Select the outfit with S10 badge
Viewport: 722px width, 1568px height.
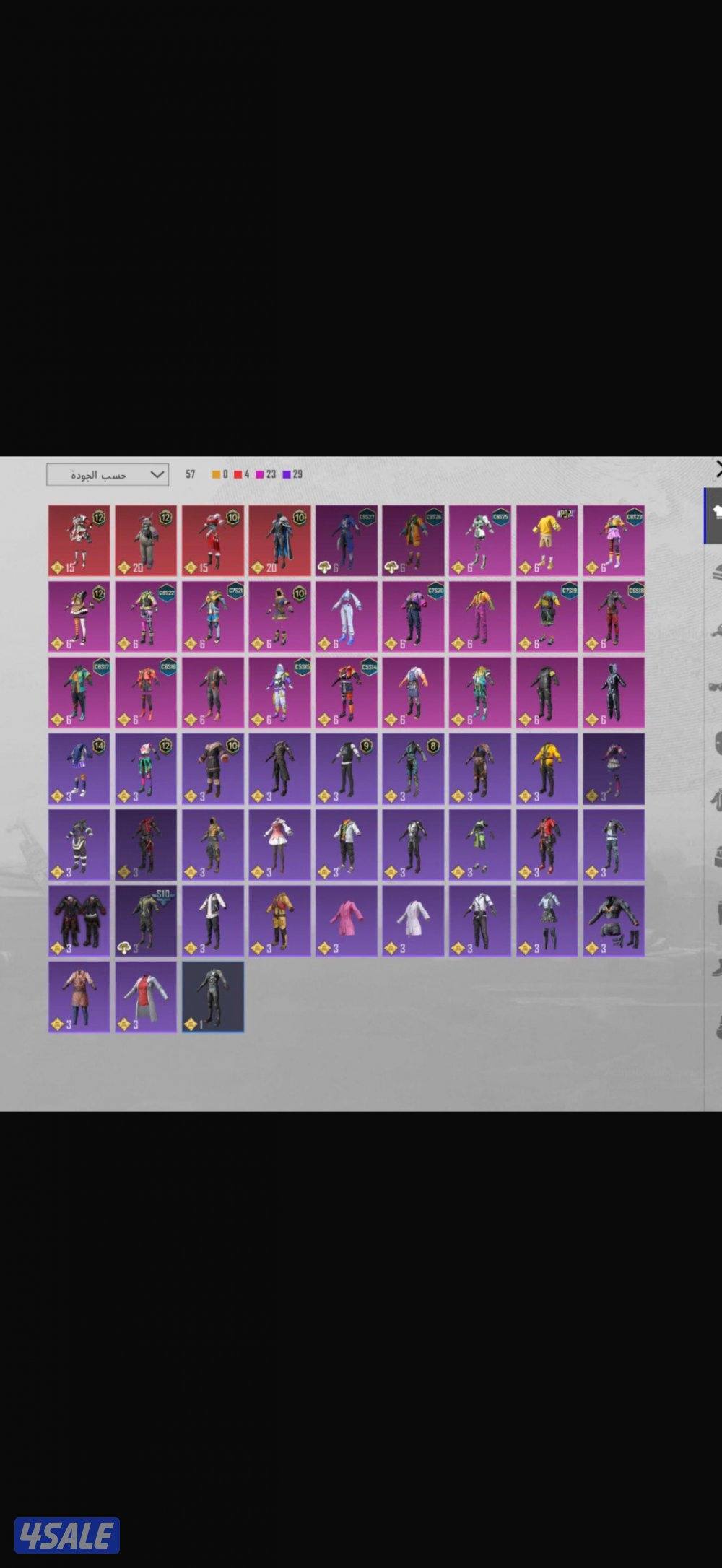[146, 921]
